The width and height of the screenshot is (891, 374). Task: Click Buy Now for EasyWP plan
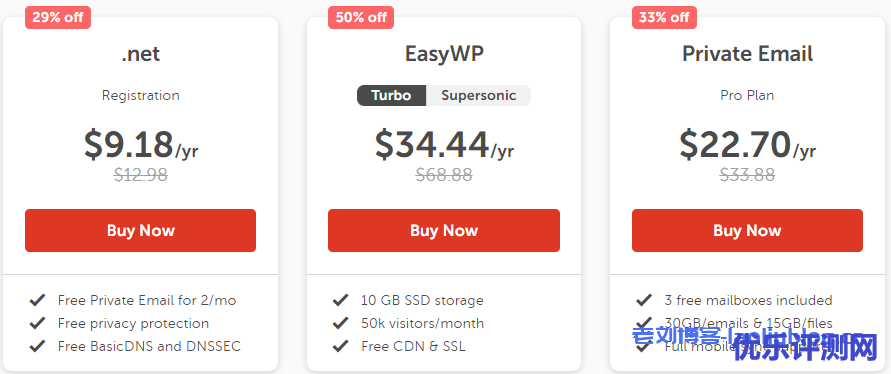click(x=444, y=230)
